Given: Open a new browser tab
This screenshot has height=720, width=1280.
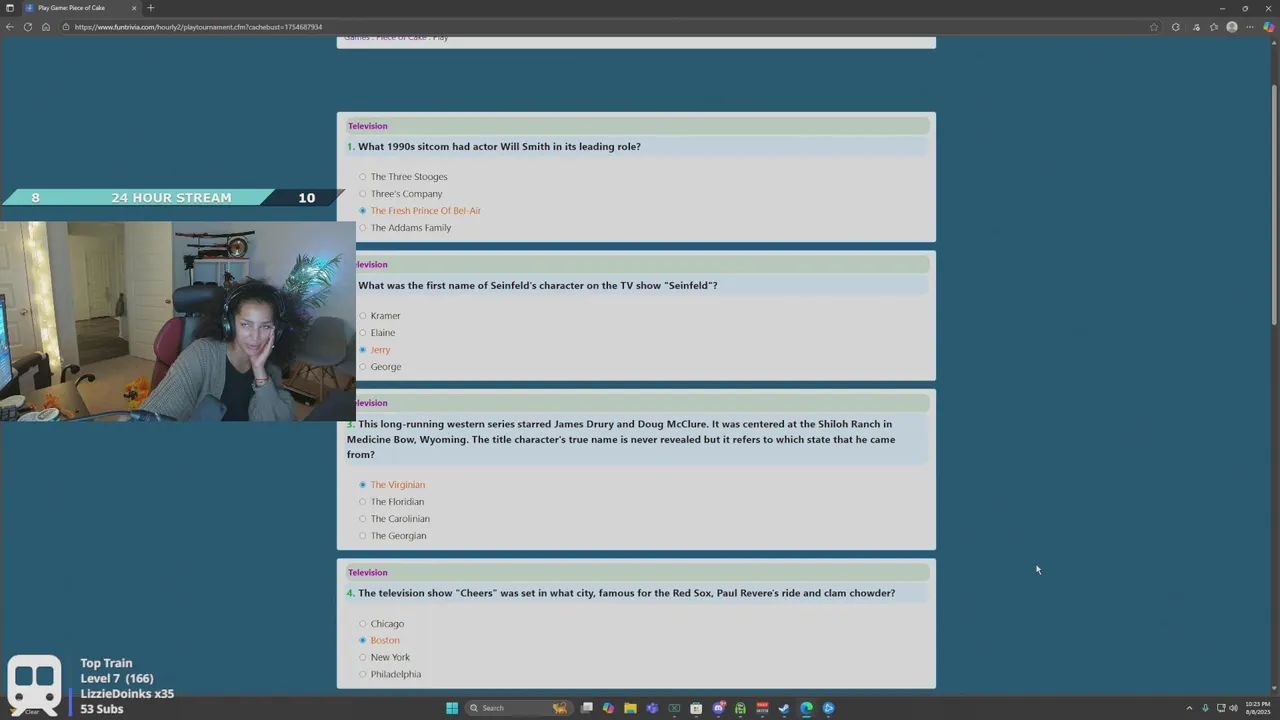Looking at the screenshot, I should point(151,8).
